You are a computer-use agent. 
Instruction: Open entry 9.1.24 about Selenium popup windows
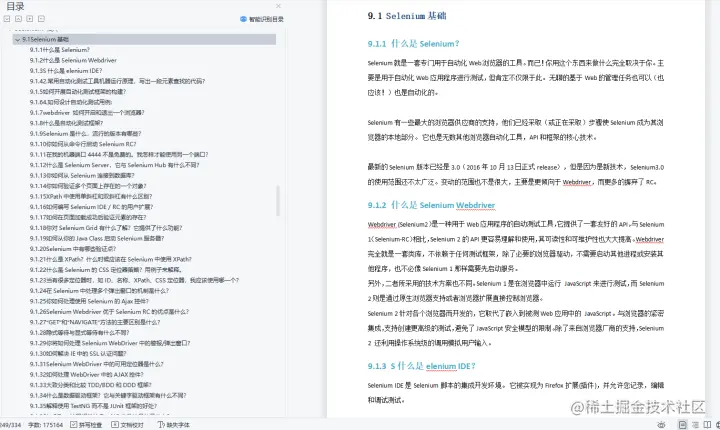pyautogui.click(x=99, y=291)
